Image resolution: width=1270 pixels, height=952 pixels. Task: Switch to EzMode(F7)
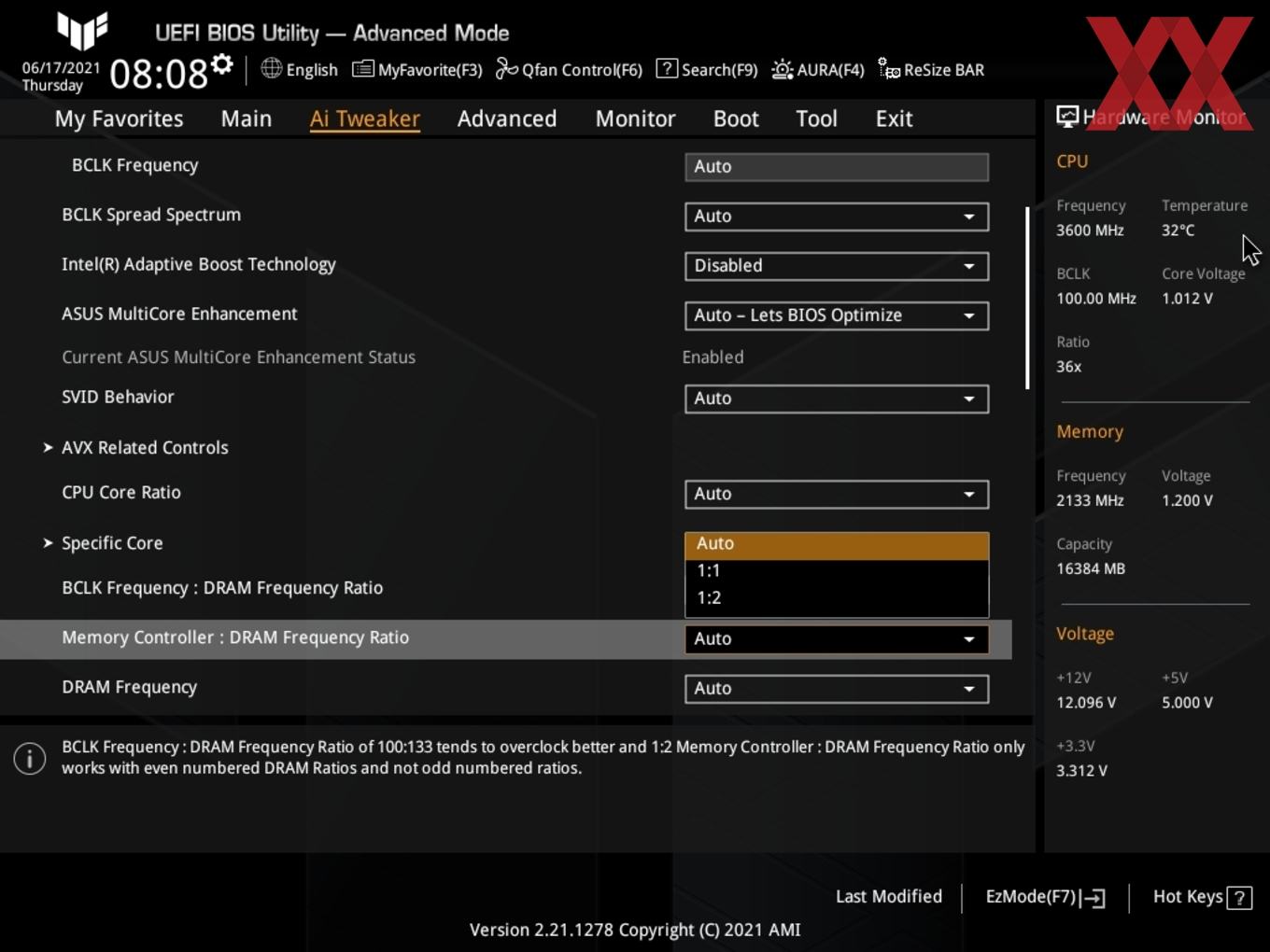point(1046,897)
